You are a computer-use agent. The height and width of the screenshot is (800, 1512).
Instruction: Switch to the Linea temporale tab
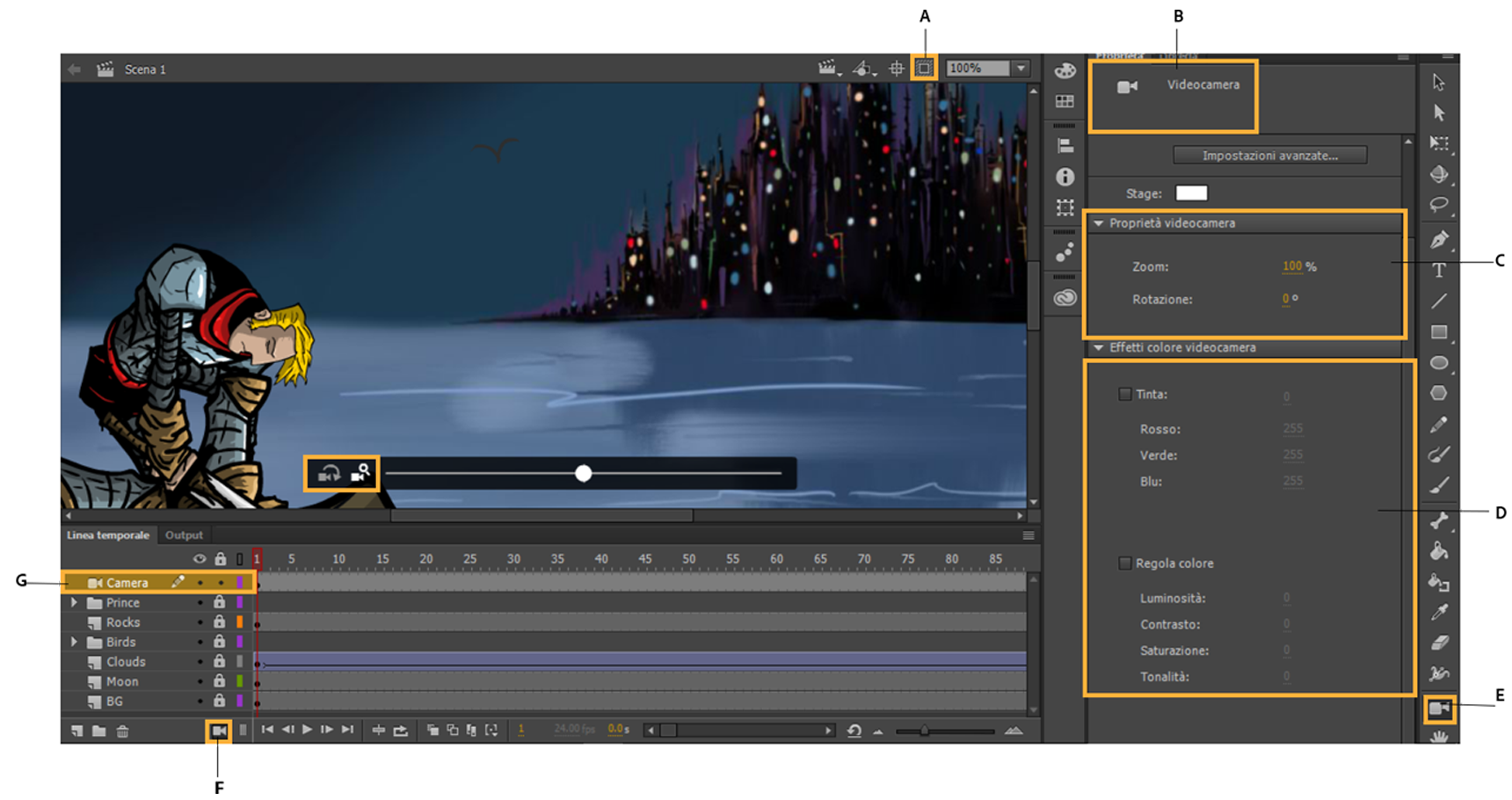tap(108, 535)
